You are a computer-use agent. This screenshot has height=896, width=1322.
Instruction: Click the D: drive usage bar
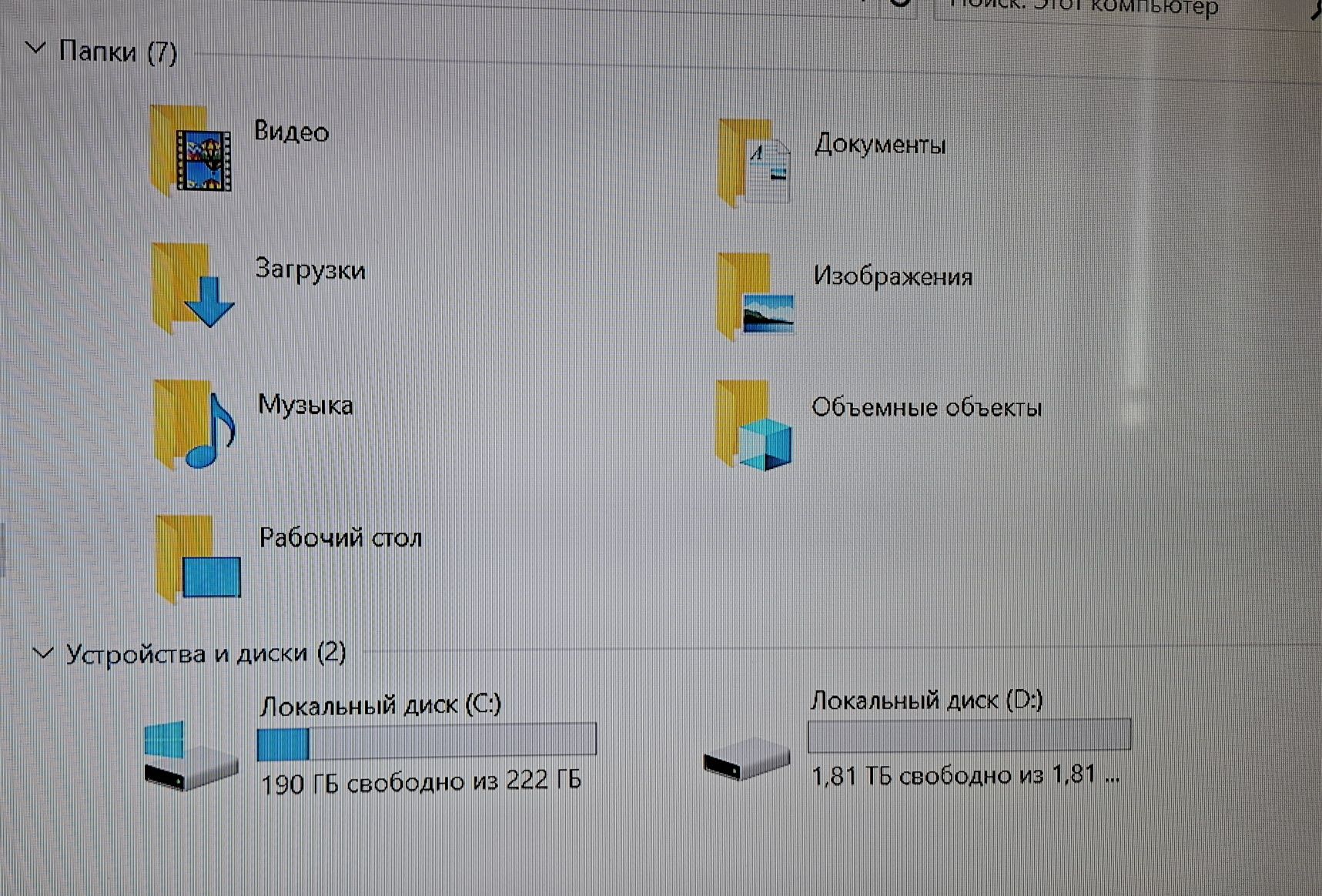[x=969, y=735]
